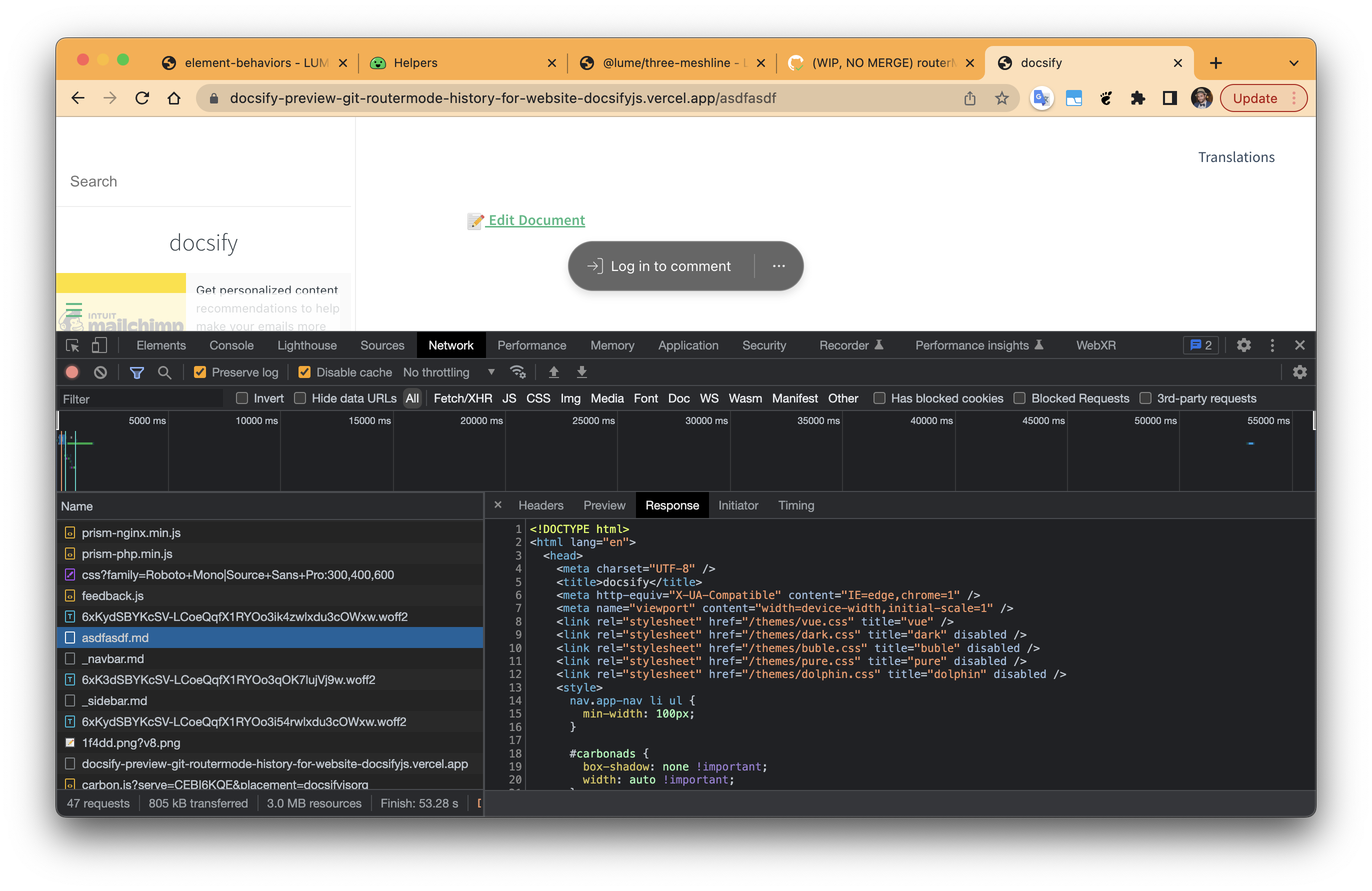Image resolution: width=1372 pixels, height=891 pixels.
Task: Uncheck Preserve log checkbox
Action: (x=199, y=372)
